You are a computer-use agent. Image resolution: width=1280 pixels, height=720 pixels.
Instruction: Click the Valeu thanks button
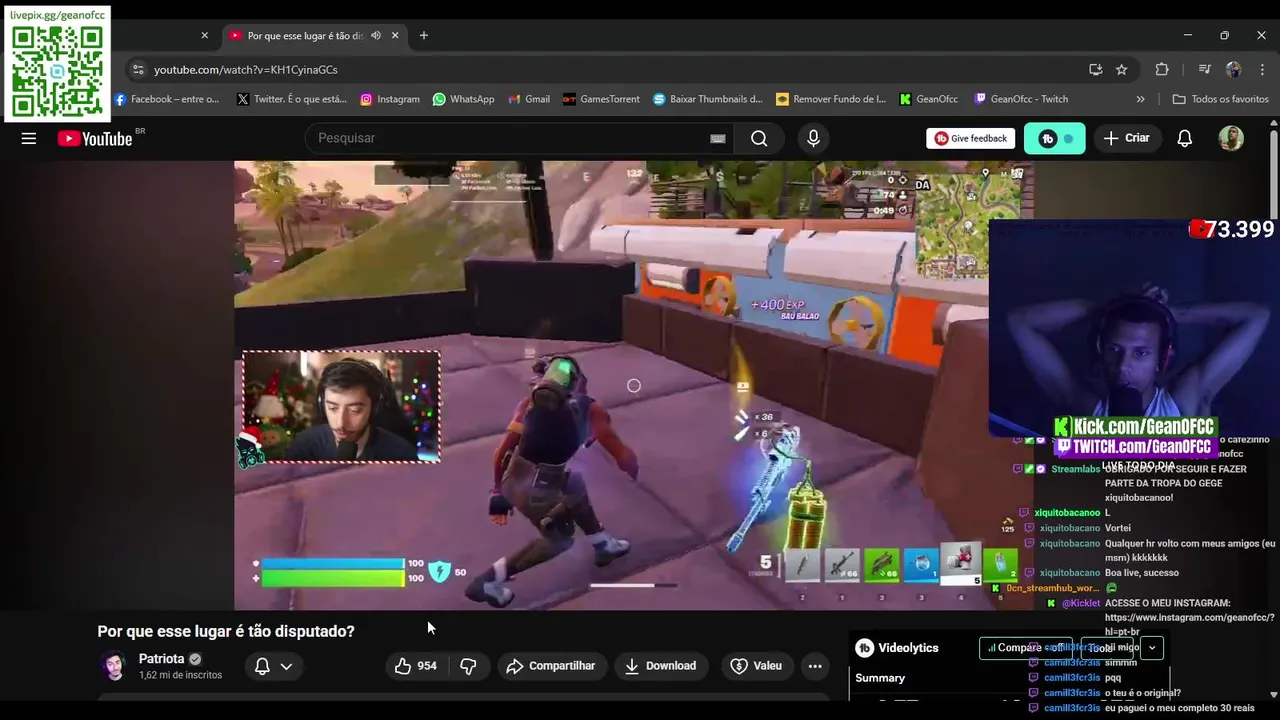pyautogui.click(x=756, y=666)
